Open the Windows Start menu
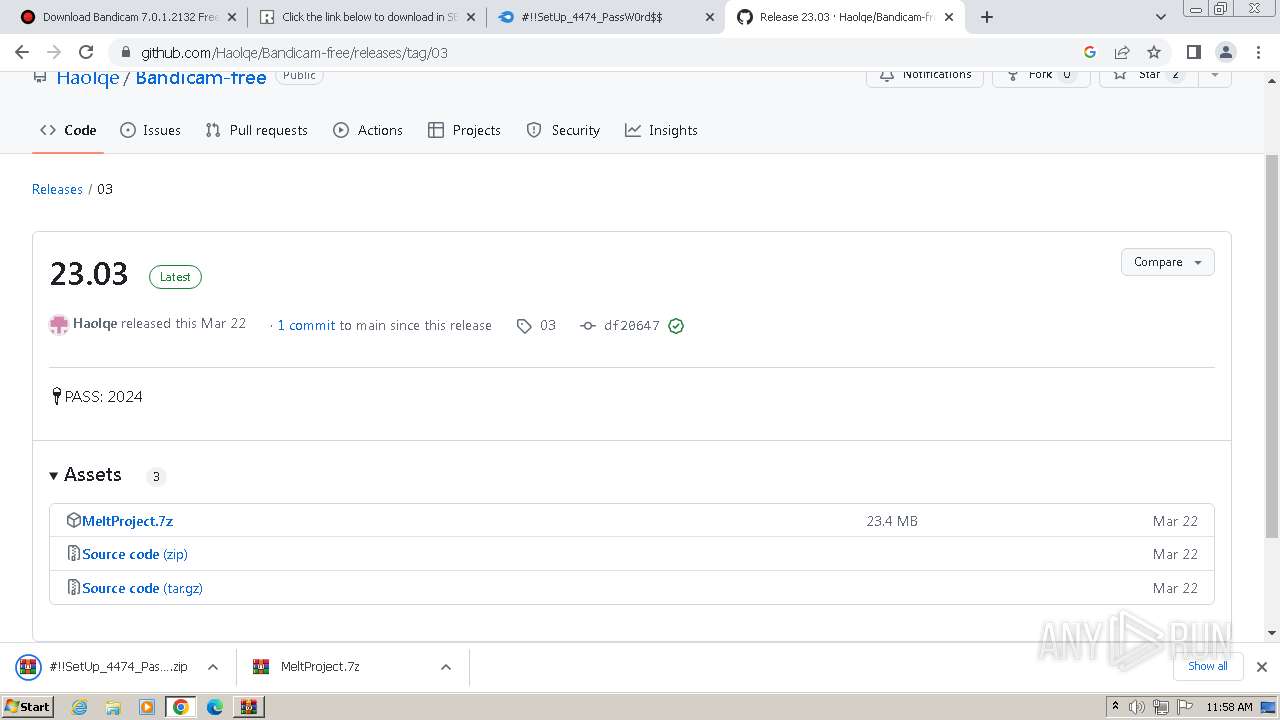1280x720 pixels. click(x=27, y=706)
